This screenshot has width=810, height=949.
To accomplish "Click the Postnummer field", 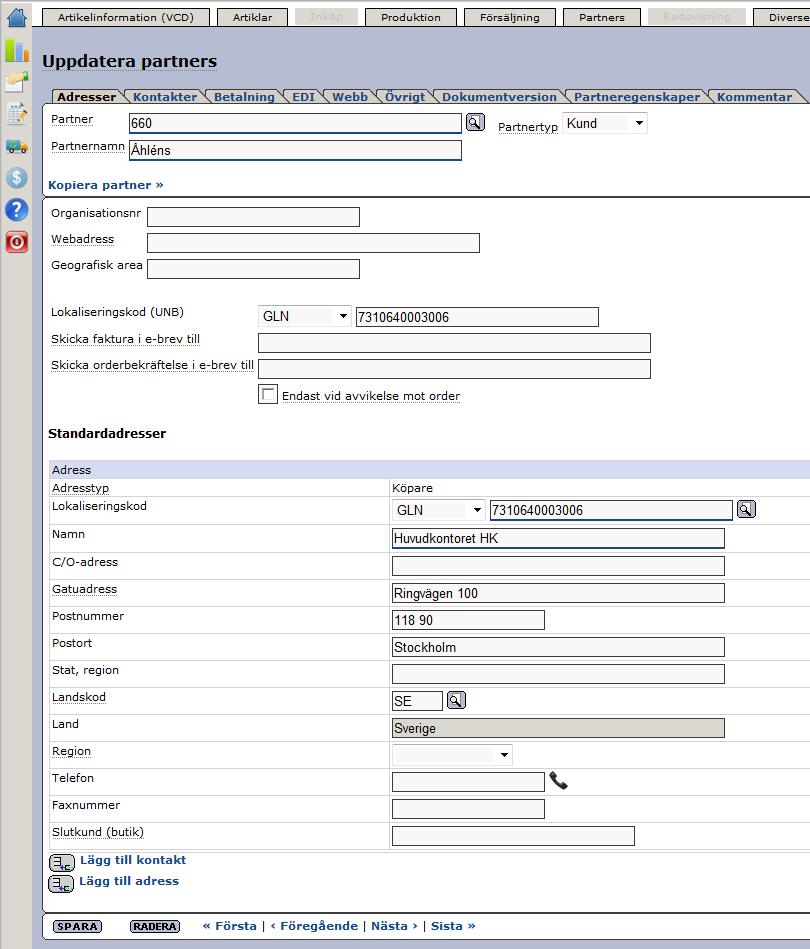I will (x=469, y=620).
